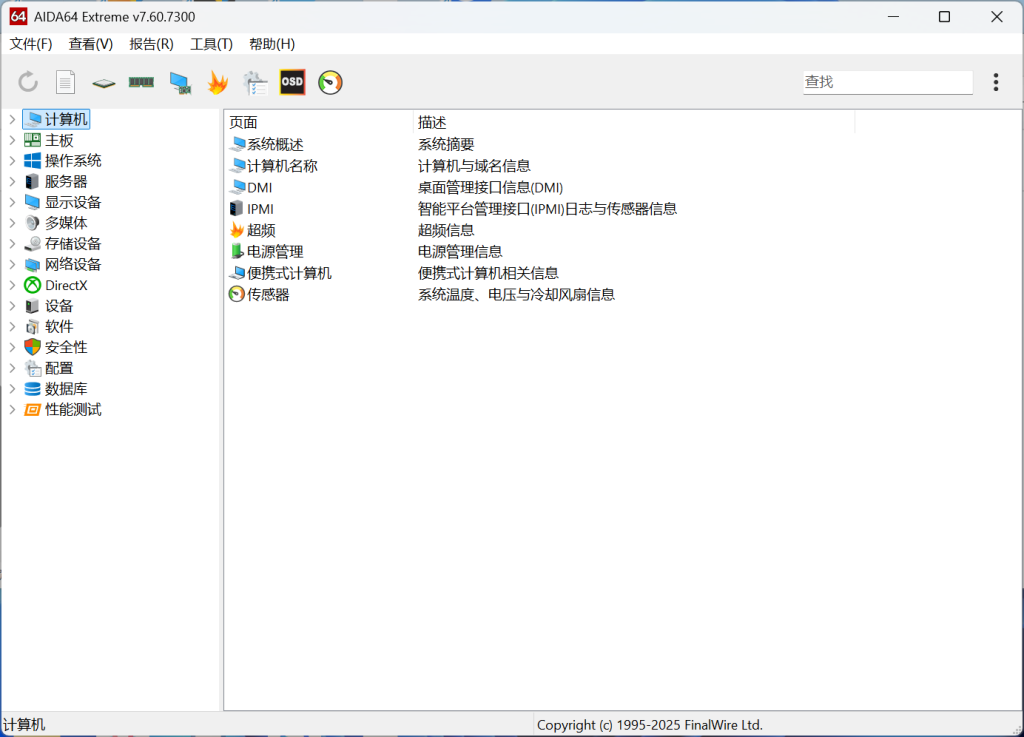Open the 报告(R) menu

click(x=152, y=44)
